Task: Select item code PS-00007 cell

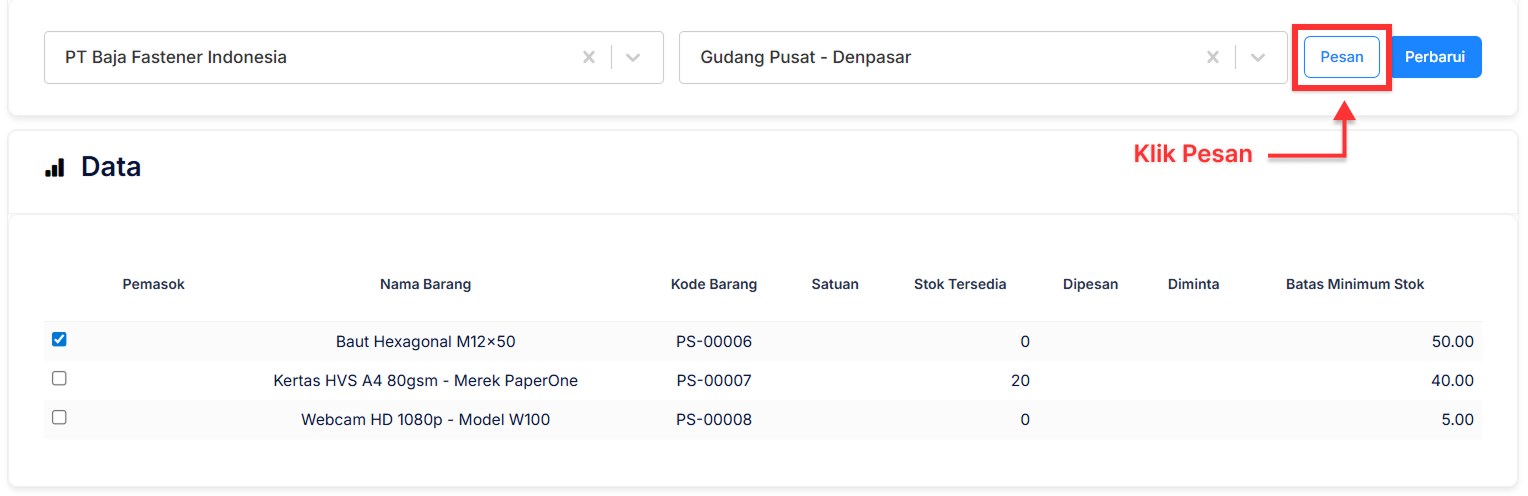Action: [x=713, y=381]
